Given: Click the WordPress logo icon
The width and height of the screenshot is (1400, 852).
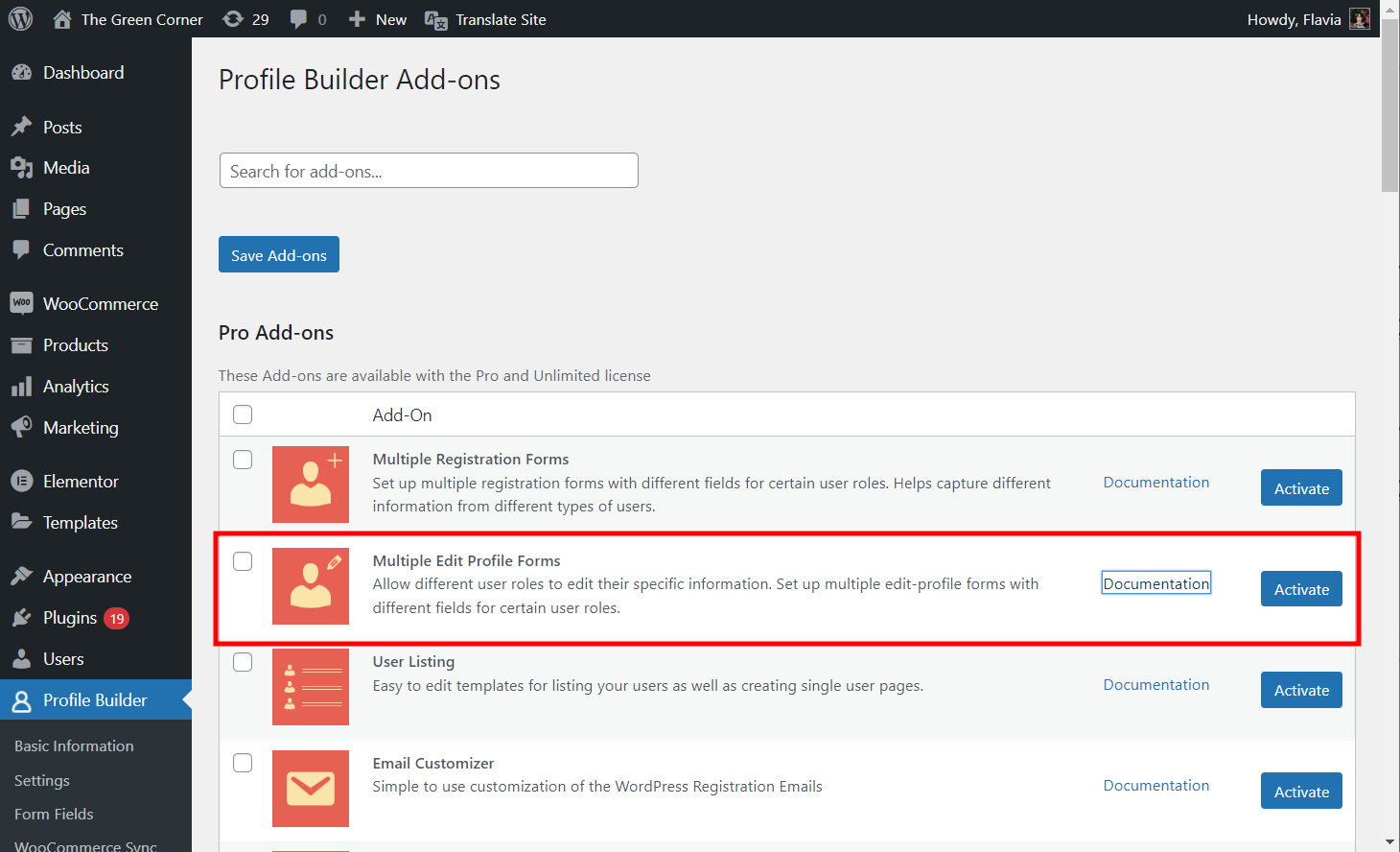Looking at the screenshot, I should 20,19.
